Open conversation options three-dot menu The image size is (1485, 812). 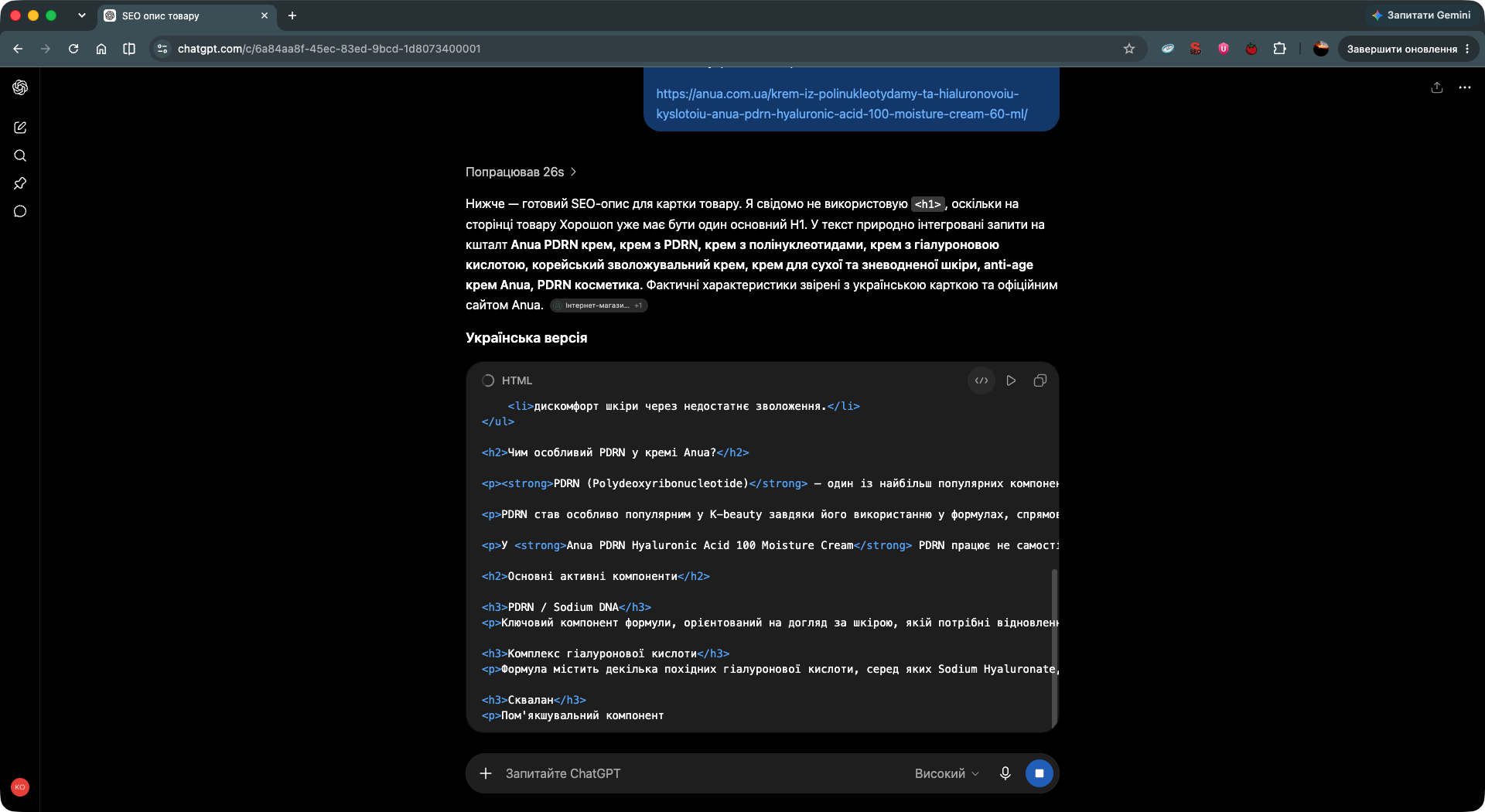click(1465, 87)
